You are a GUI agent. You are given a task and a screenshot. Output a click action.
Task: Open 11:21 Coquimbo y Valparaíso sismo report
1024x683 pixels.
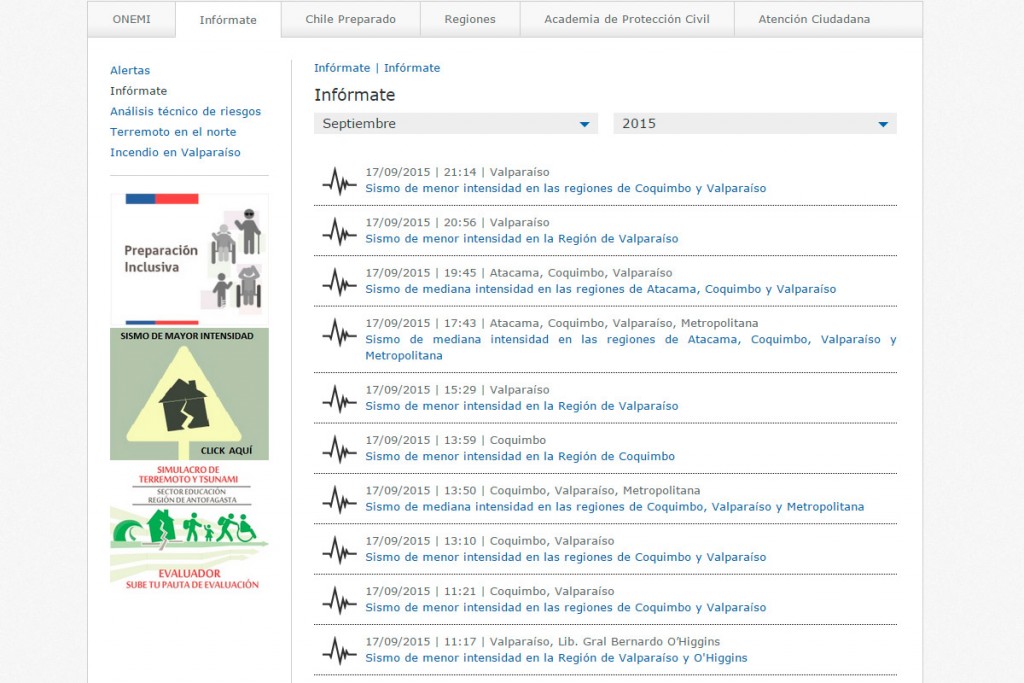[566, 608]
